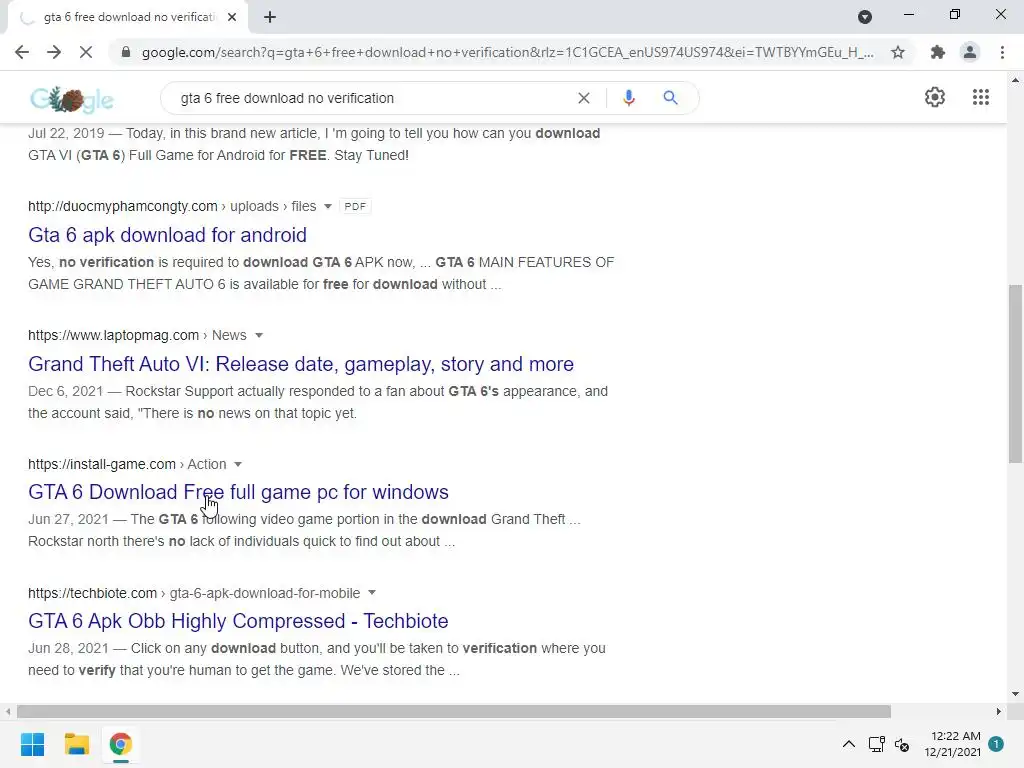Viewport: 1024px width, 768px height.
Task: Open the network status tray icon
Action: point(876,744)
